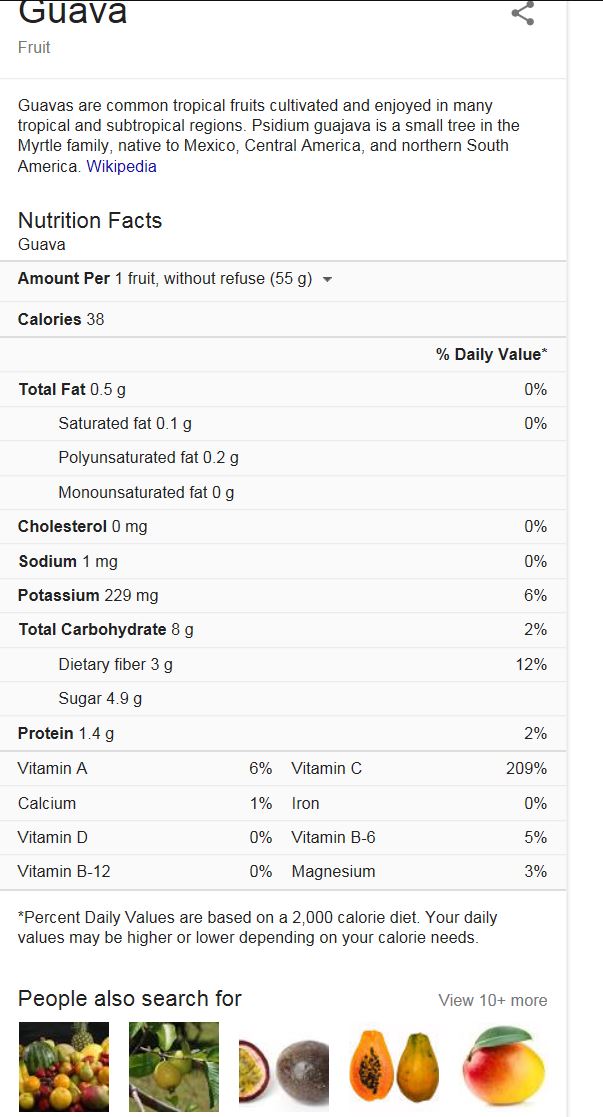Image resolution: width=603 pixels, height=1117 pixels.
Task: Click the View 10+ more link
Action: pyautogui.click(x=492, y=1000)
